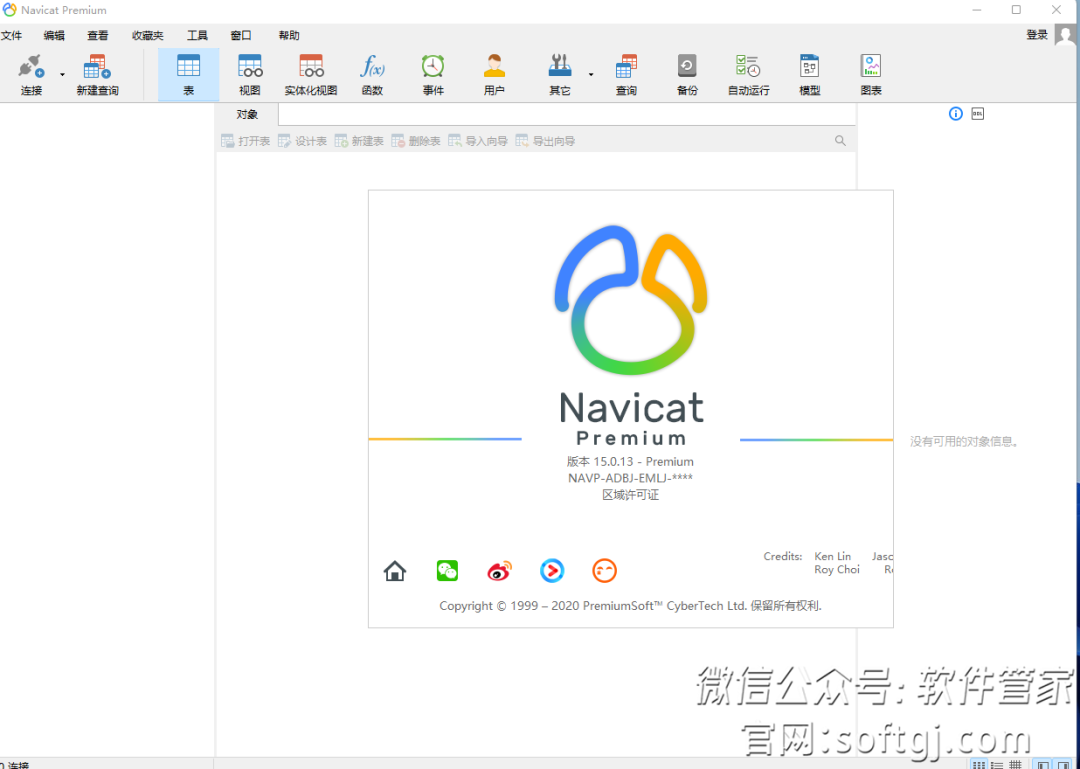Open the Event (事件) clock icon
This screenshot has width=1080, height=769.
click(433, 66)
